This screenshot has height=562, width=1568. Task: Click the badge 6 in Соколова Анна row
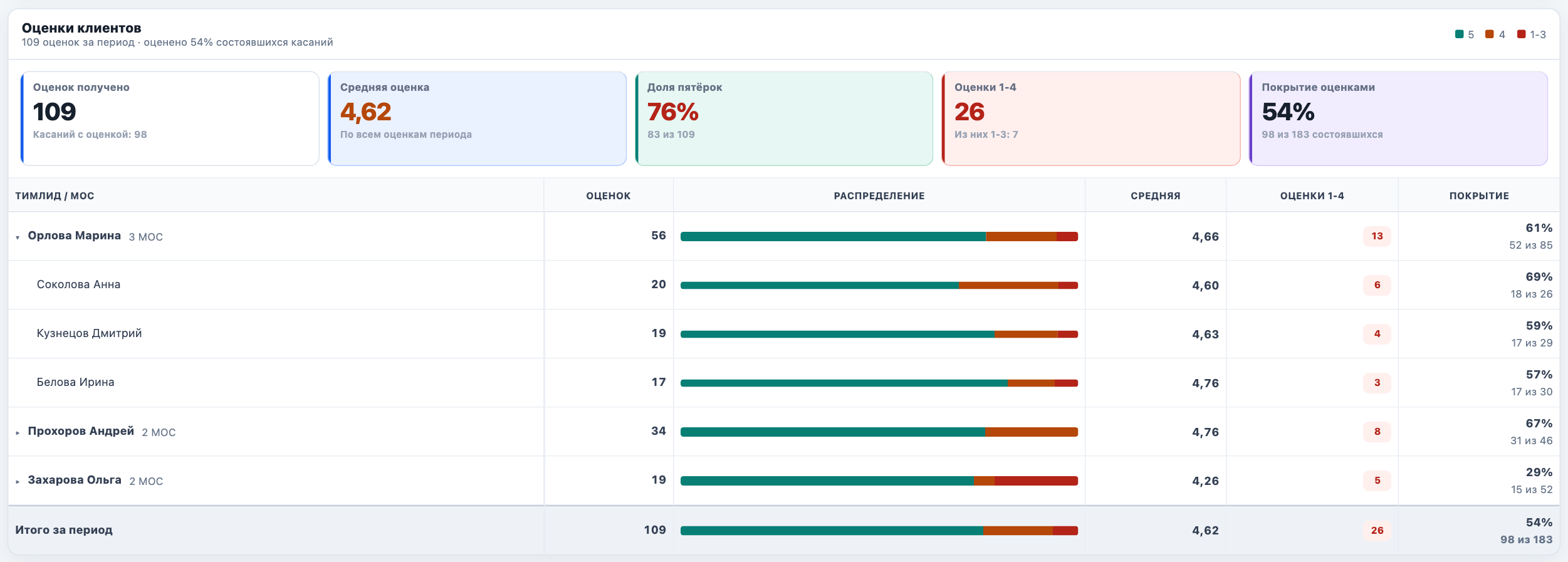1377,285
